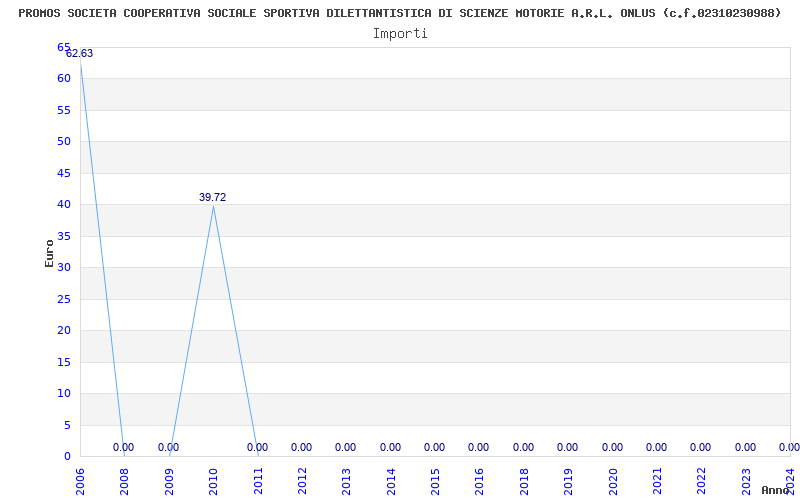Click the 5 tick on the Euro axis
Screen dimensions: 800x500
tap(67, 426)
